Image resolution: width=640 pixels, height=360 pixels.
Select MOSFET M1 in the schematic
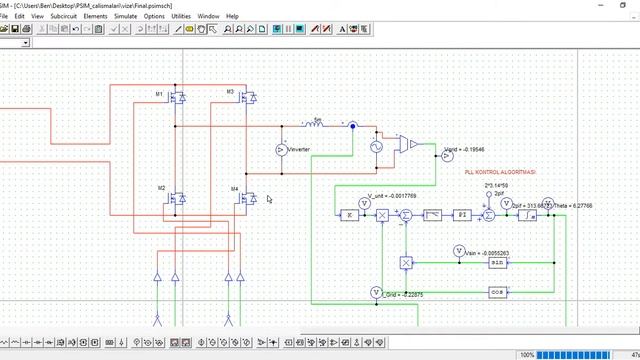coord(177,98)
